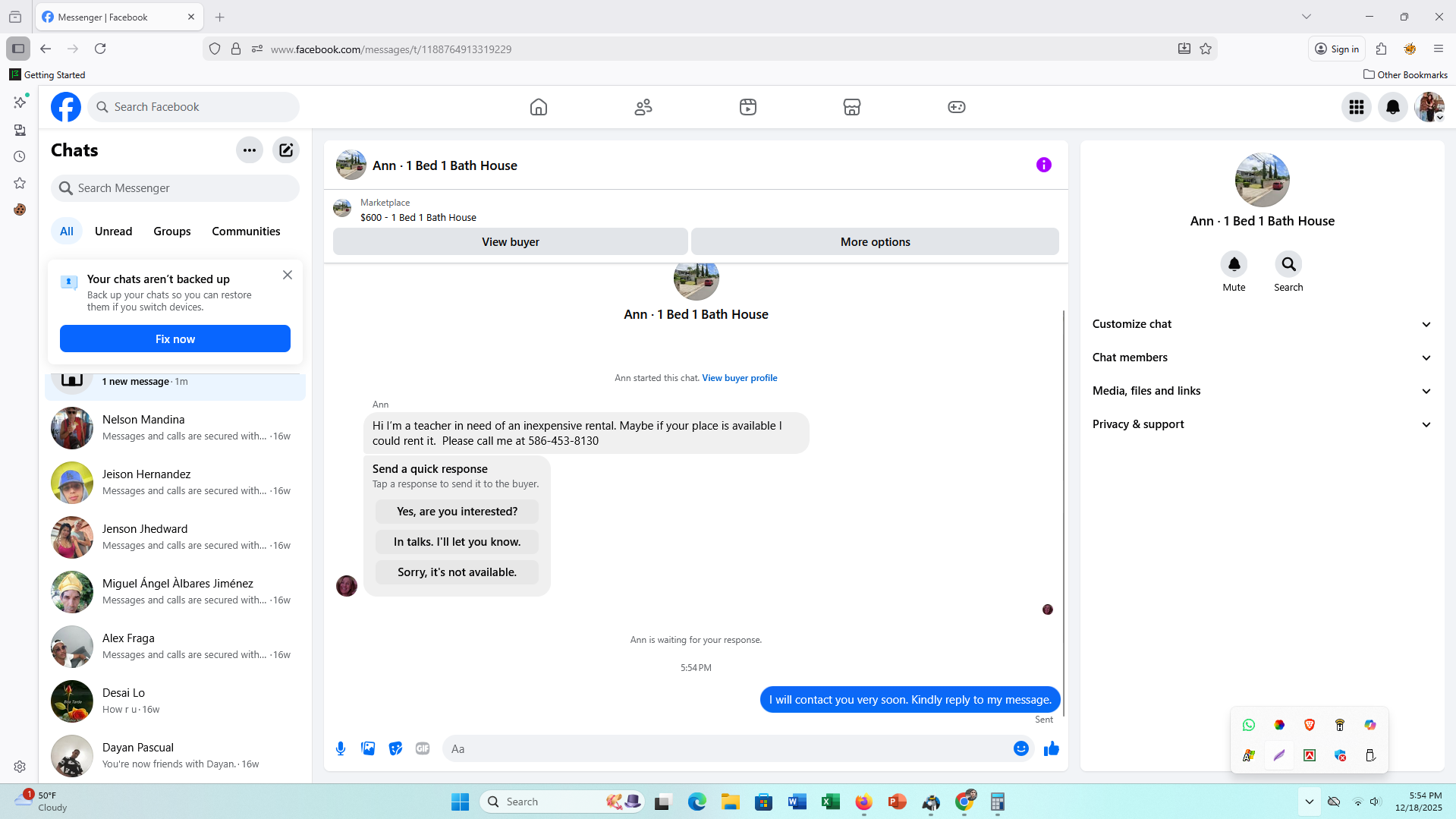The height and width of the screenshot is (819, 1456).
Task: Choose a GIF for the message
Action: tap(423, 749)
